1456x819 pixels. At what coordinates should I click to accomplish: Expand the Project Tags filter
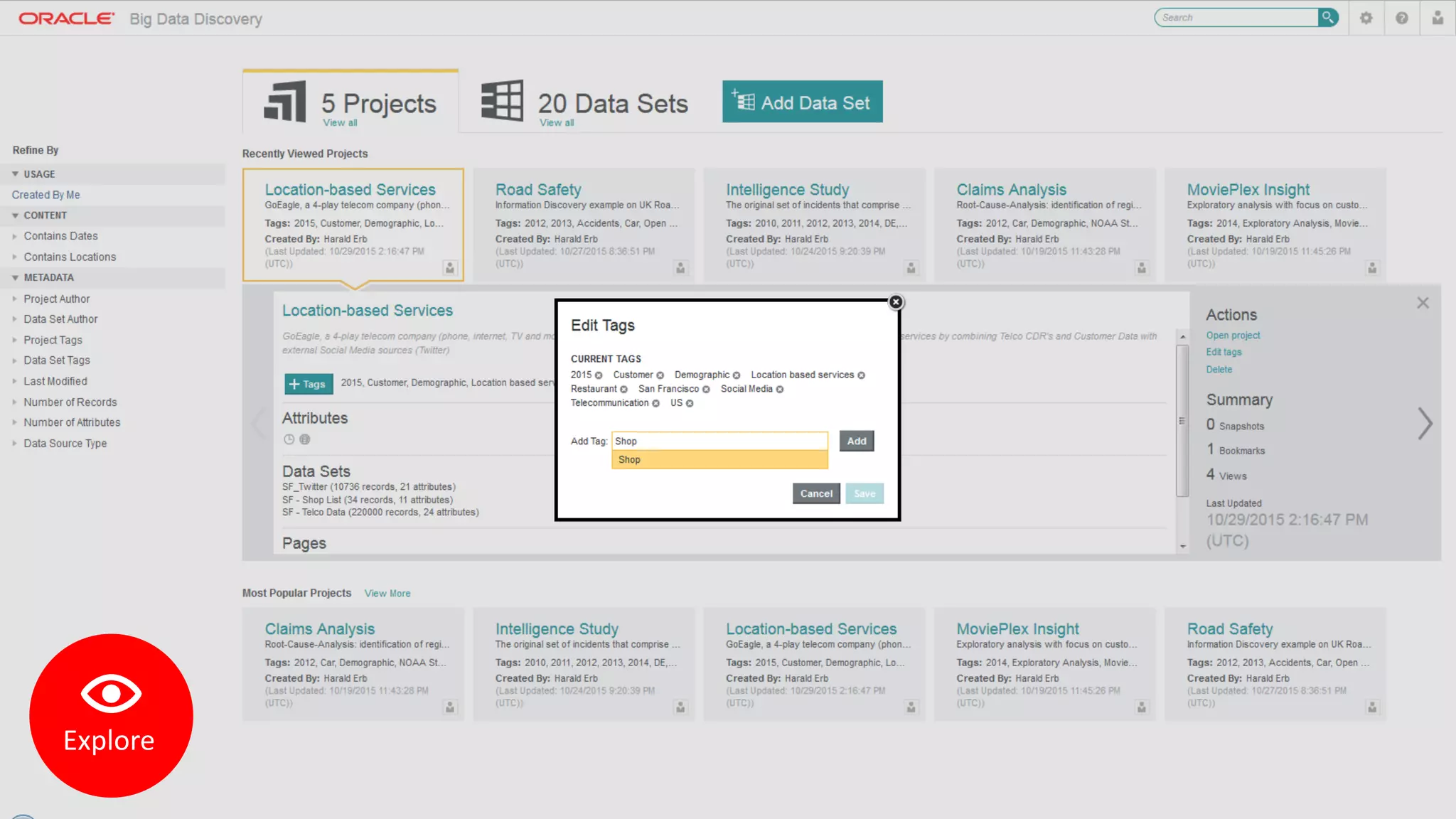point(53,340)
